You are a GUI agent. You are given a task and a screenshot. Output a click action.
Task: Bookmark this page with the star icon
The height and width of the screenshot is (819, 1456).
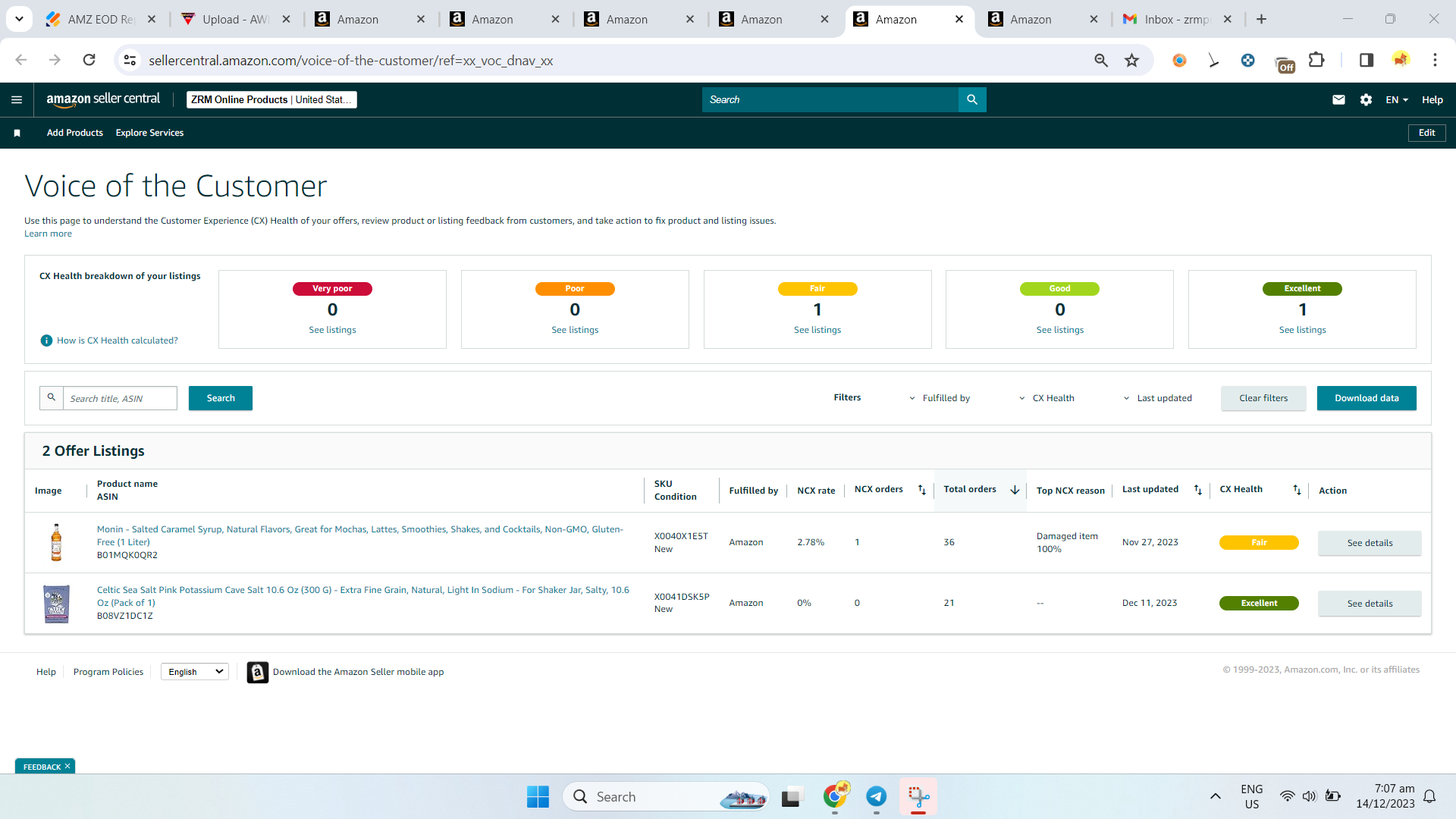coord(1131,60)
